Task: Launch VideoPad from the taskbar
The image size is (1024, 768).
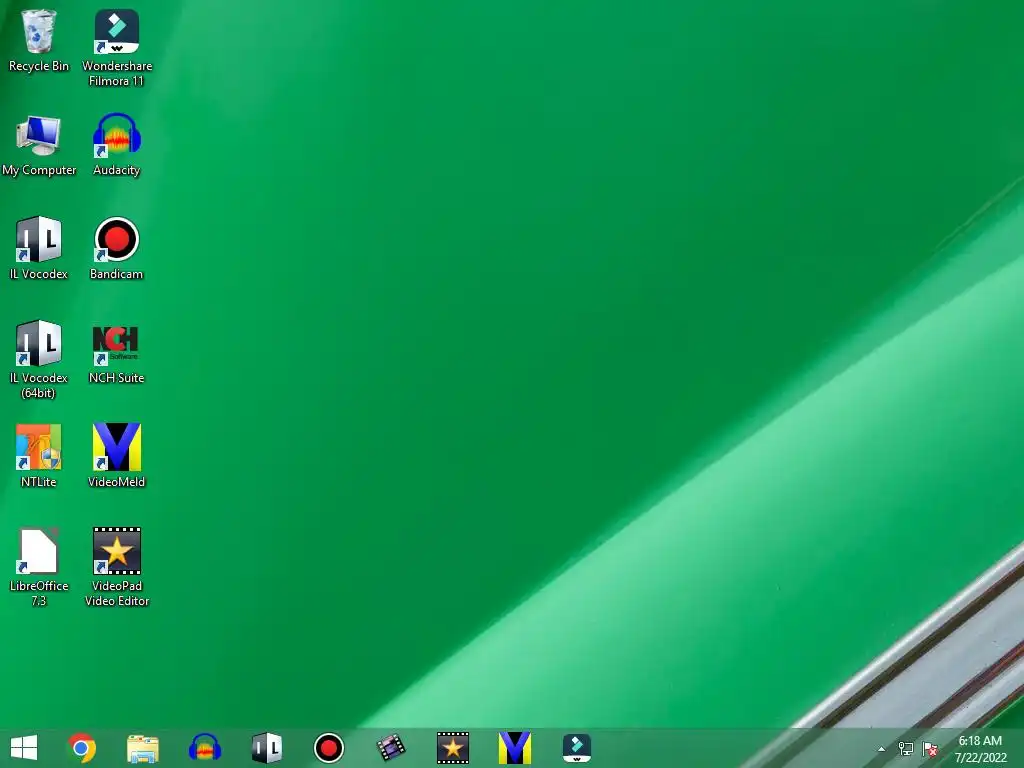Action: coord(453,748)
